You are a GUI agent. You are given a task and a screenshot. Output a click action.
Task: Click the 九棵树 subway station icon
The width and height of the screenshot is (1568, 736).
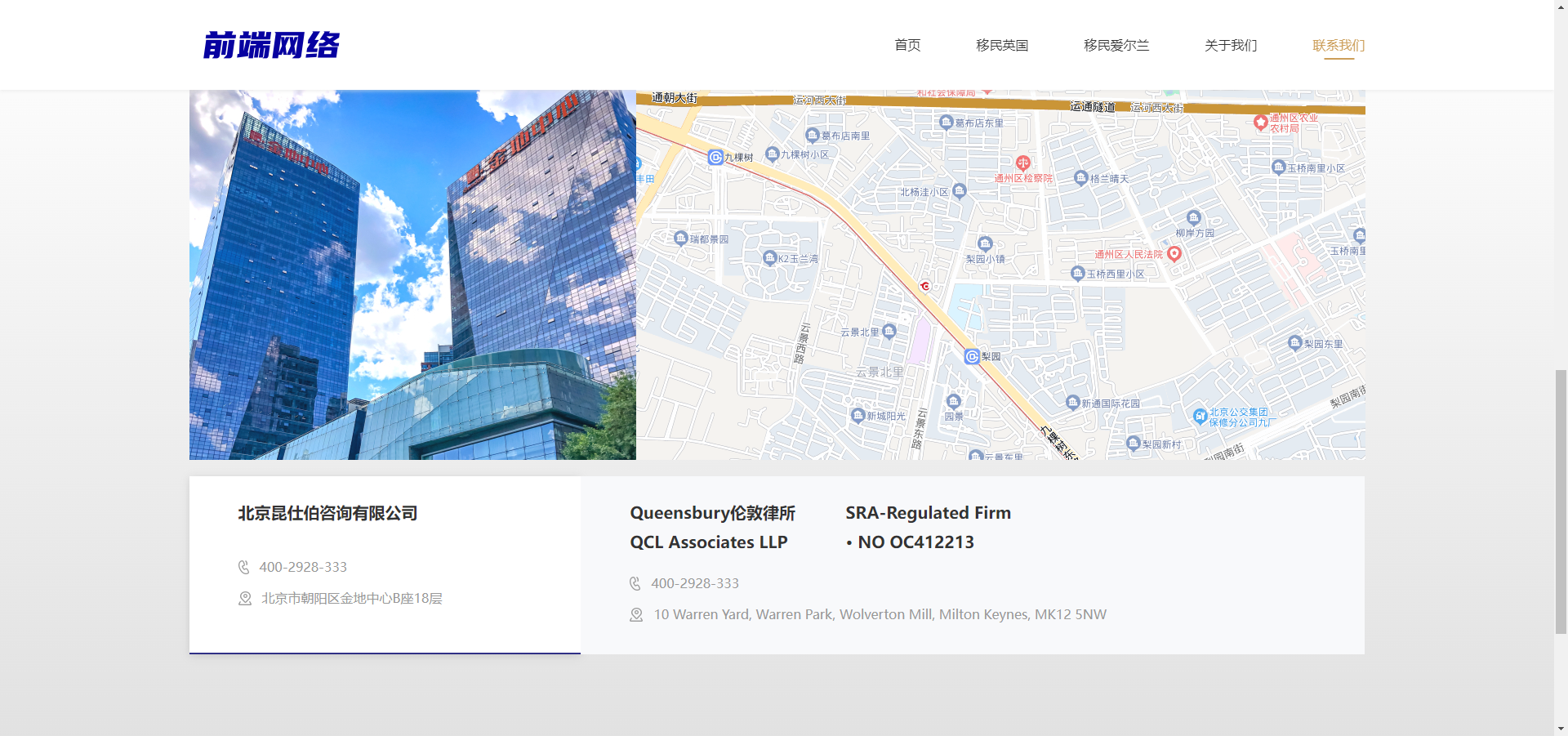[715, 157]
